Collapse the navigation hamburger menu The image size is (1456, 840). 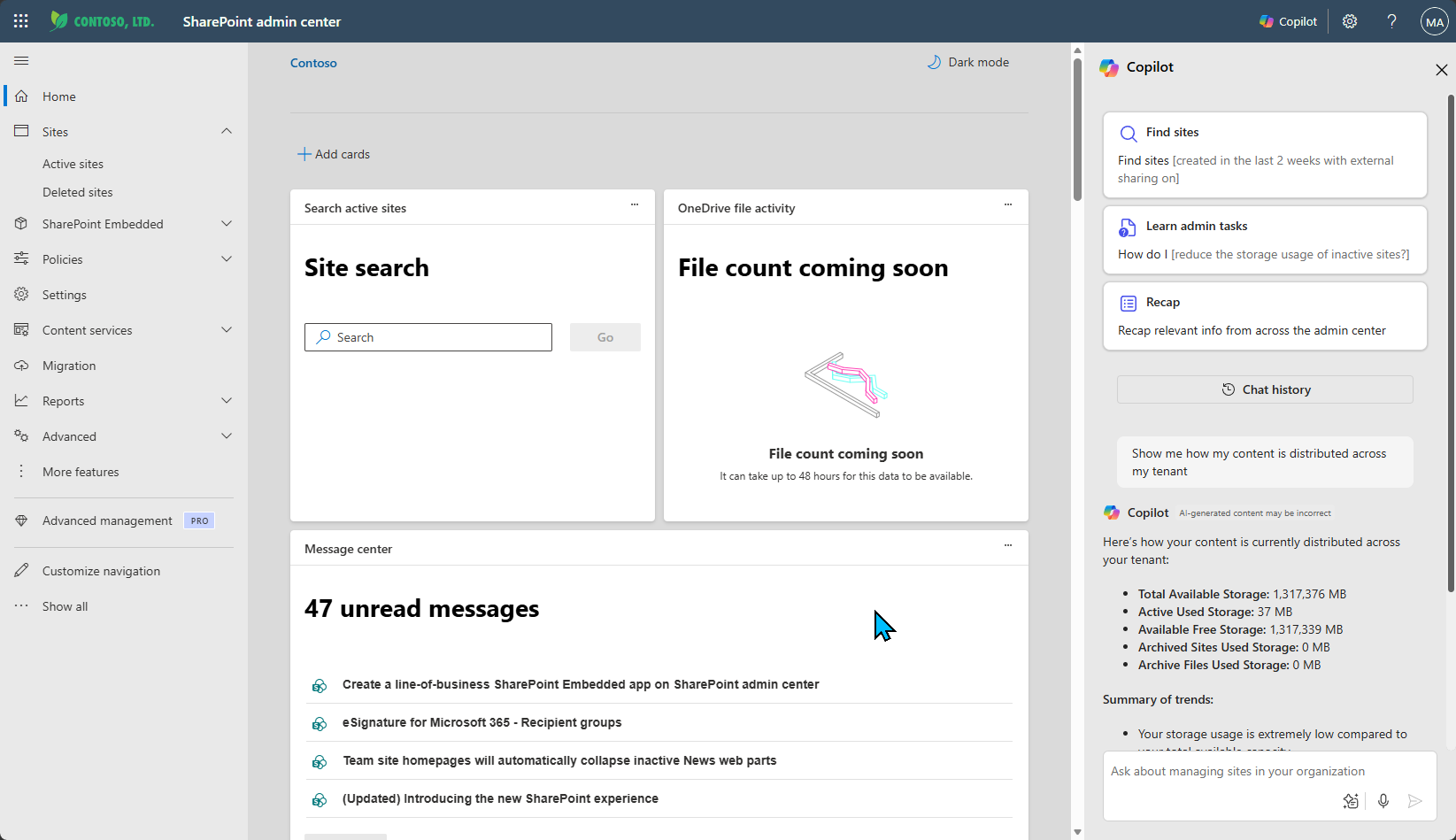(x=21, y=61)
